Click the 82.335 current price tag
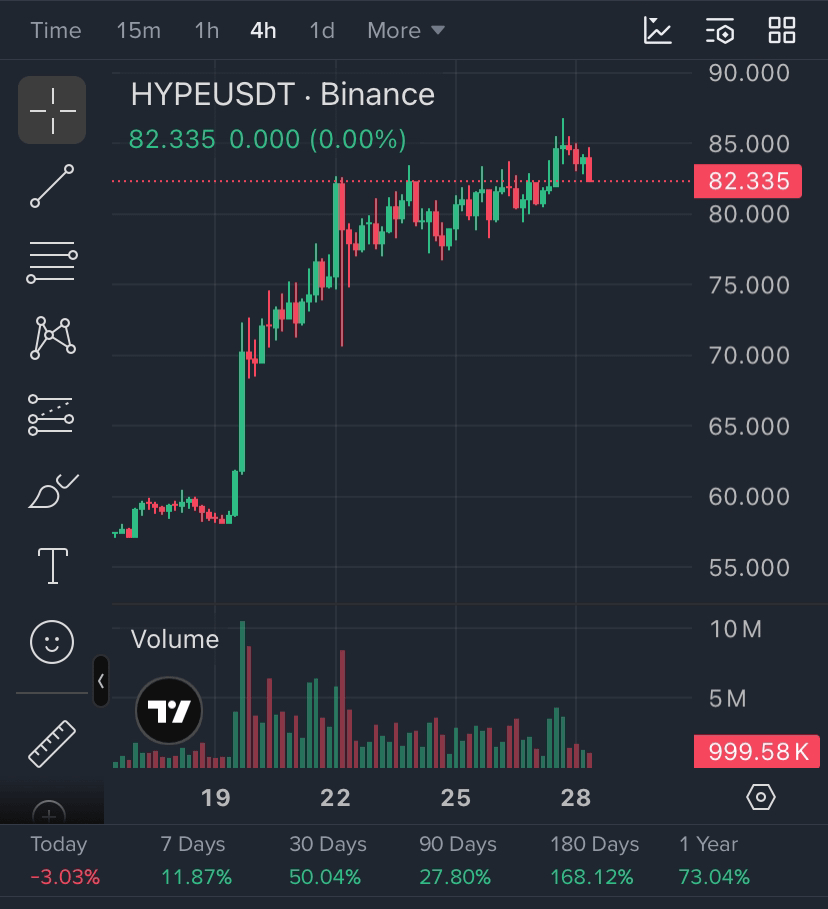The image size is (828, 909). tap(748, 181)
